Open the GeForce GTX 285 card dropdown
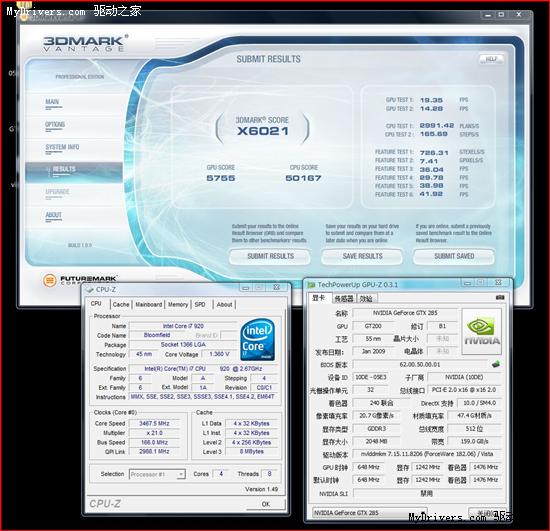The width and height of the screenshot is (550, 531). pyautogui.click(x=369, y=512)
